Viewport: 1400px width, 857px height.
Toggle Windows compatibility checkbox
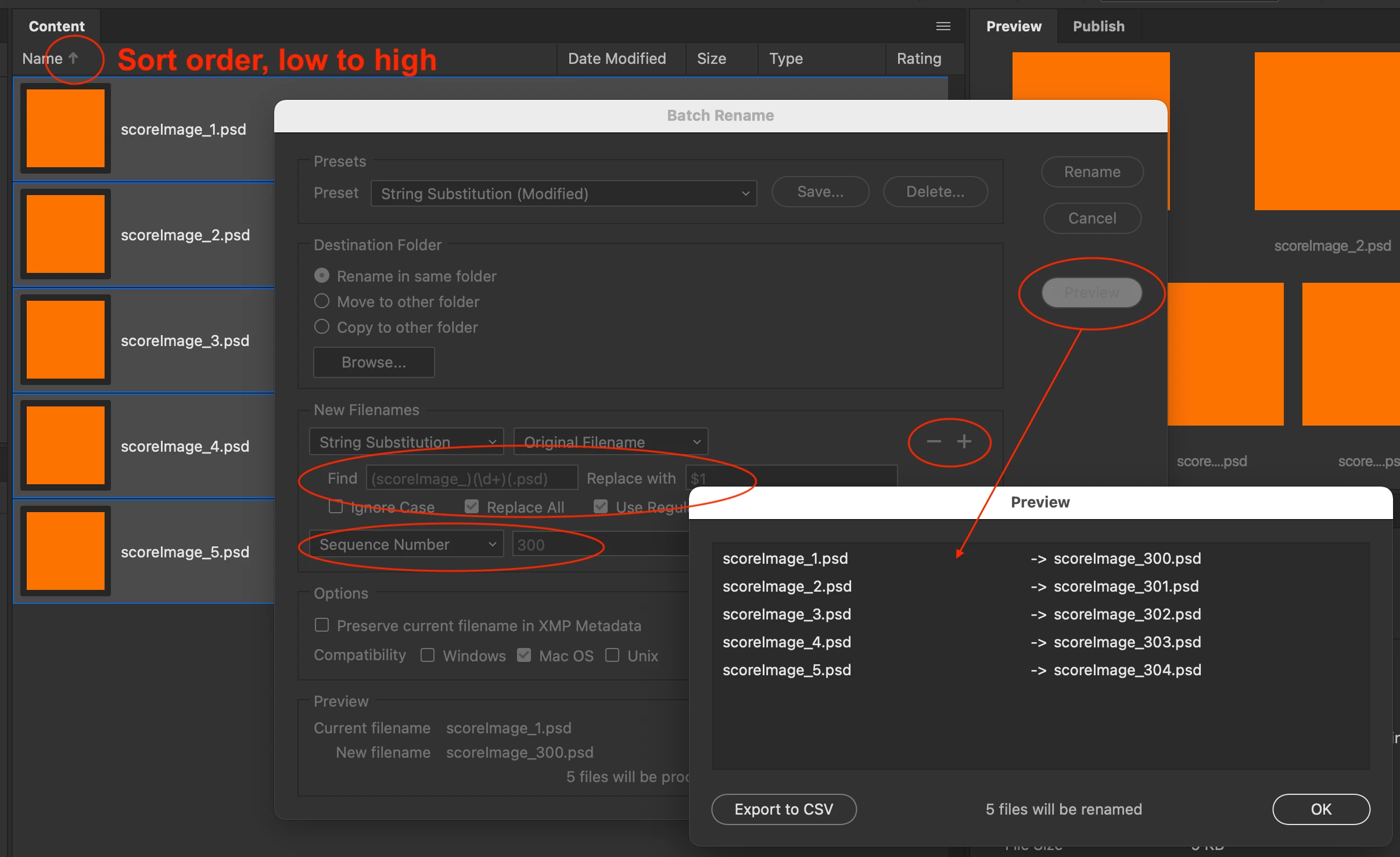click(x=428, y=656)
